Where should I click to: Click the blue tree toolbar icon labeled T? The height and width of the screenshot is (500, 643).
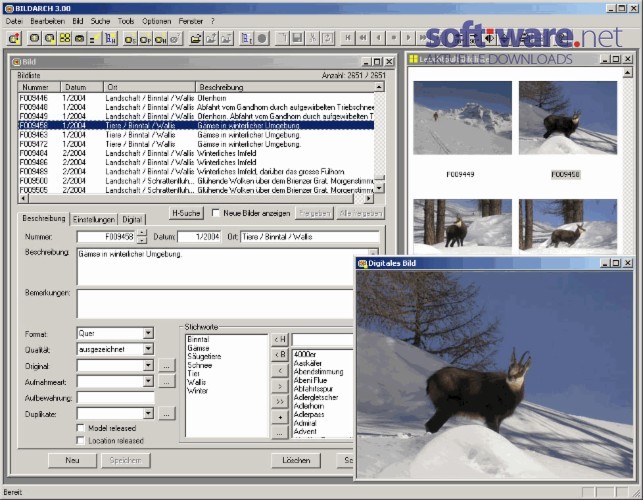[x=246, y=39]
